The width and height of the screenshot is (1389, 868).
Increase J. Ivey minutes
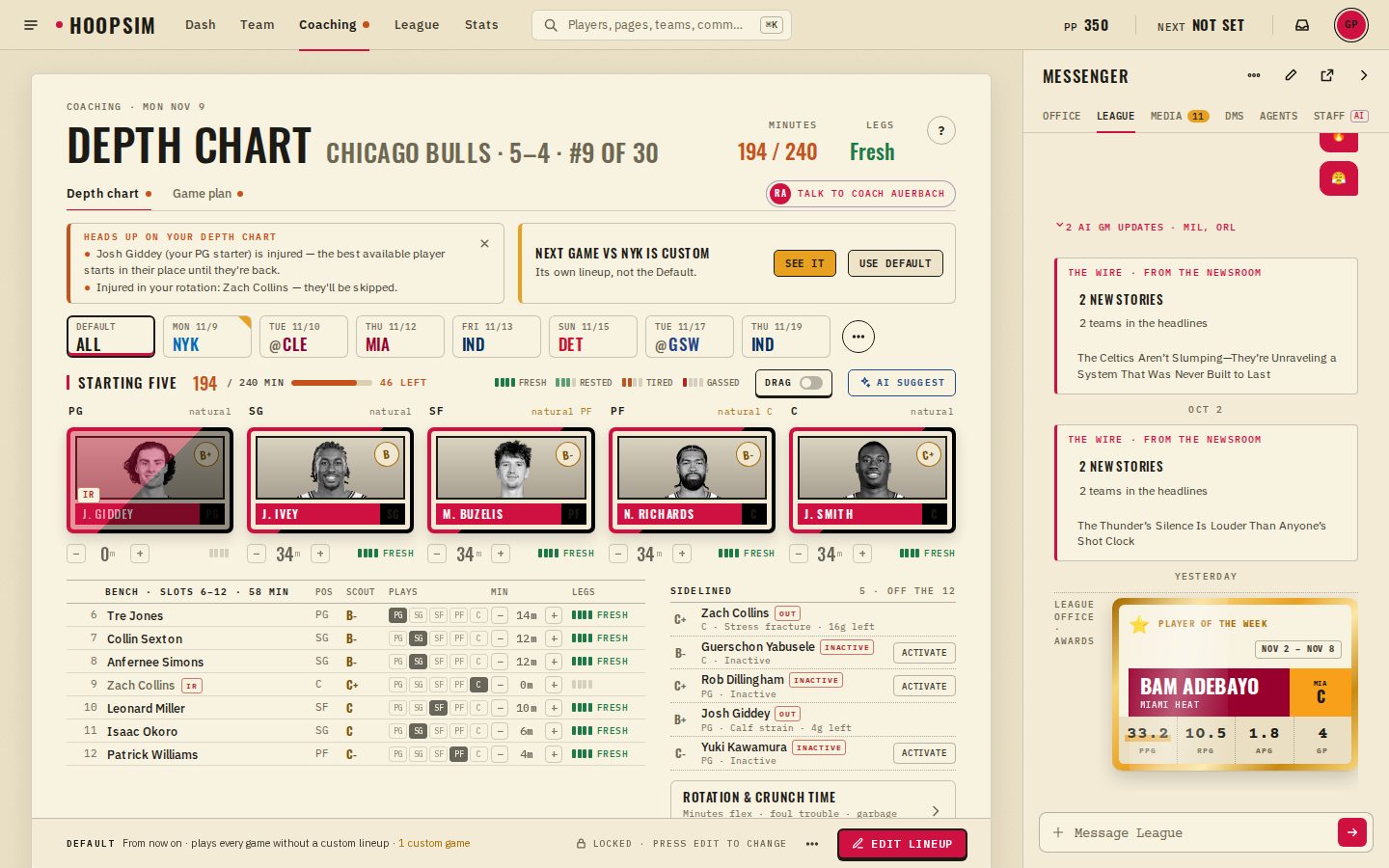click(320, 554)
